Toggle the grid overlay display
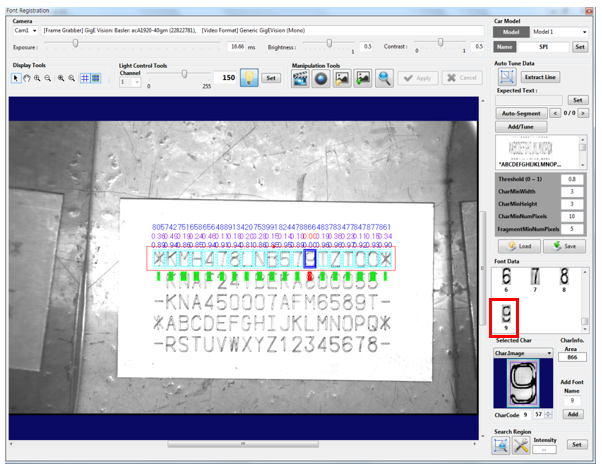This screenshot has height=469, width=602. (84, 78)
